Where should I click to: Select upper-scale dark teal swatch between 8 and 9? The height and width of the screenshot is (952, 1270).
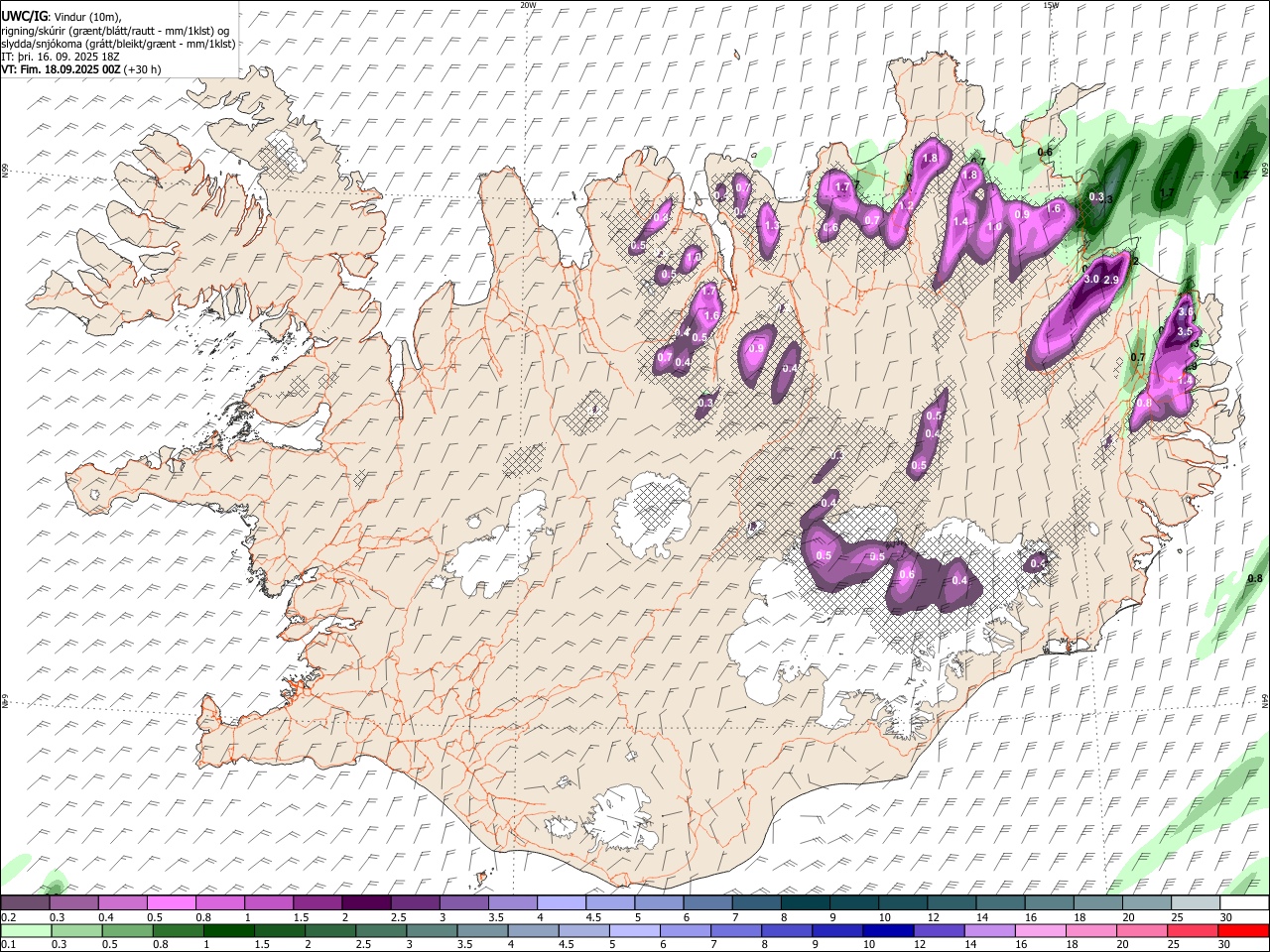[805, 902]
